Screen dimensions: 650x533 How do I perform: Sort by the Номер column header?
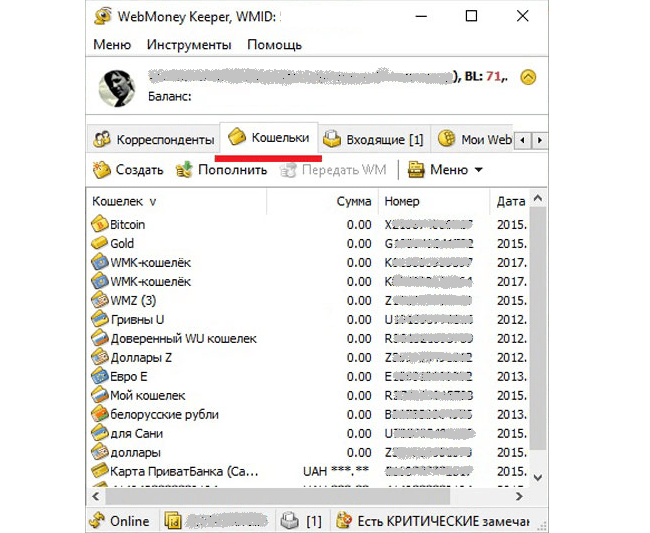(x=434, y=201)
